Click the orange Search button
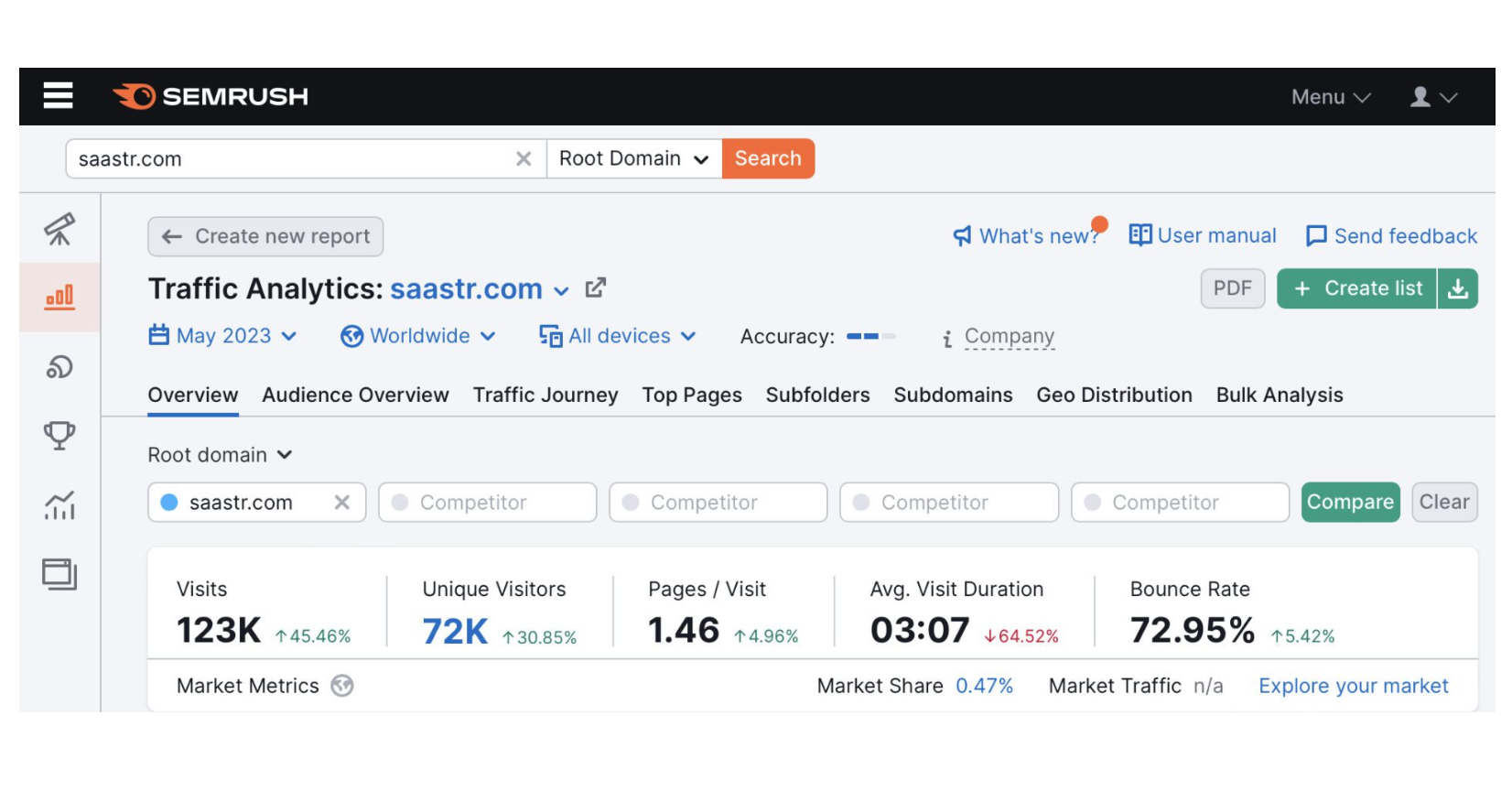 coord(768,159)
